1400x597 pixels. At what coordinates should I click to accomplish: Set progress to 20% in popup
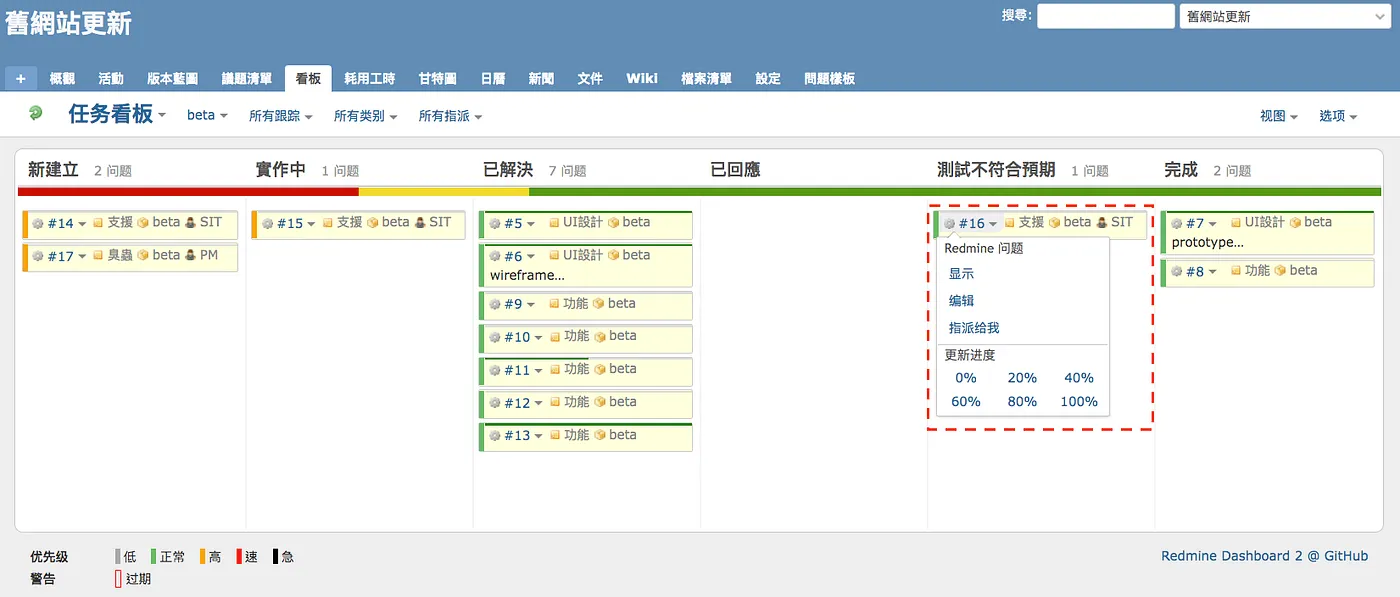point(1022,378)
